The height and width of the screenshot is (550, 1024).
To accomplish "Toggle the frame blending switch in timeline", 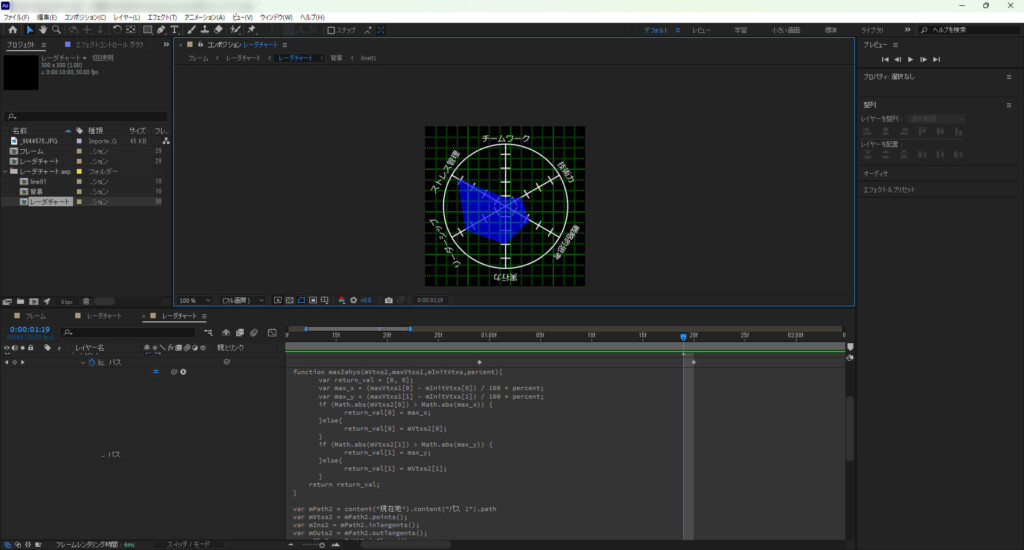I will [240, 332].
